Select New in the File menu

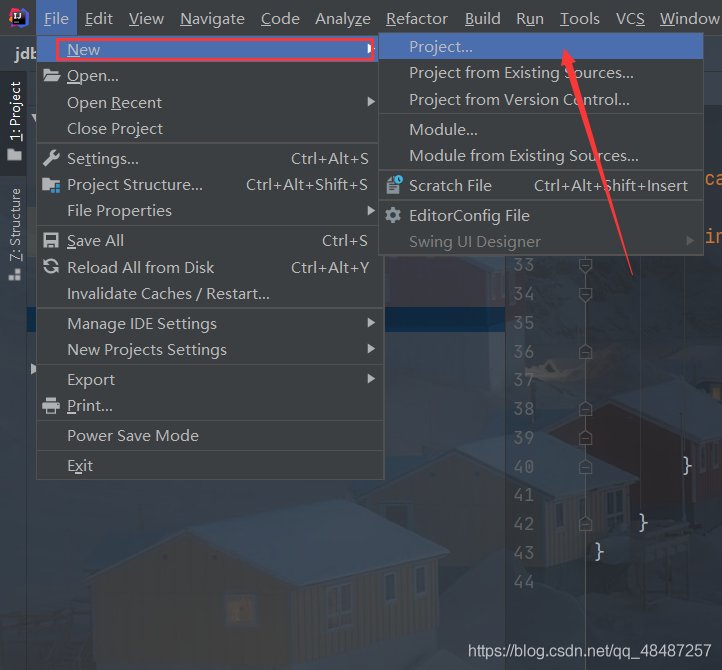click(207, 49)
